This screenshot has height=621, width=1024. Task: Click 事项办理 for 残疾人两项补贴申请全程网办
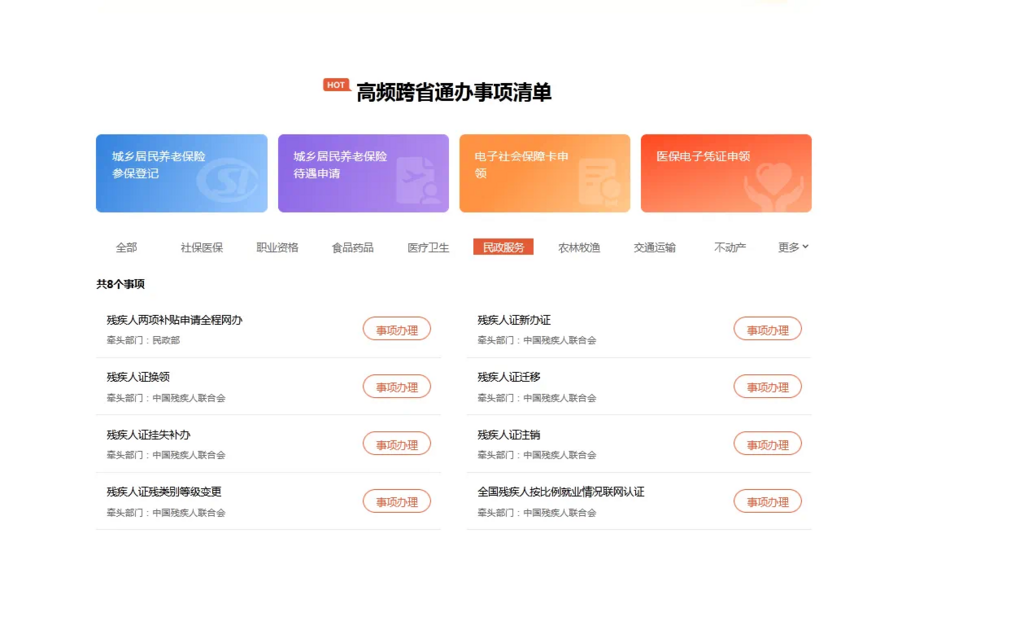(x=396, y=329)
